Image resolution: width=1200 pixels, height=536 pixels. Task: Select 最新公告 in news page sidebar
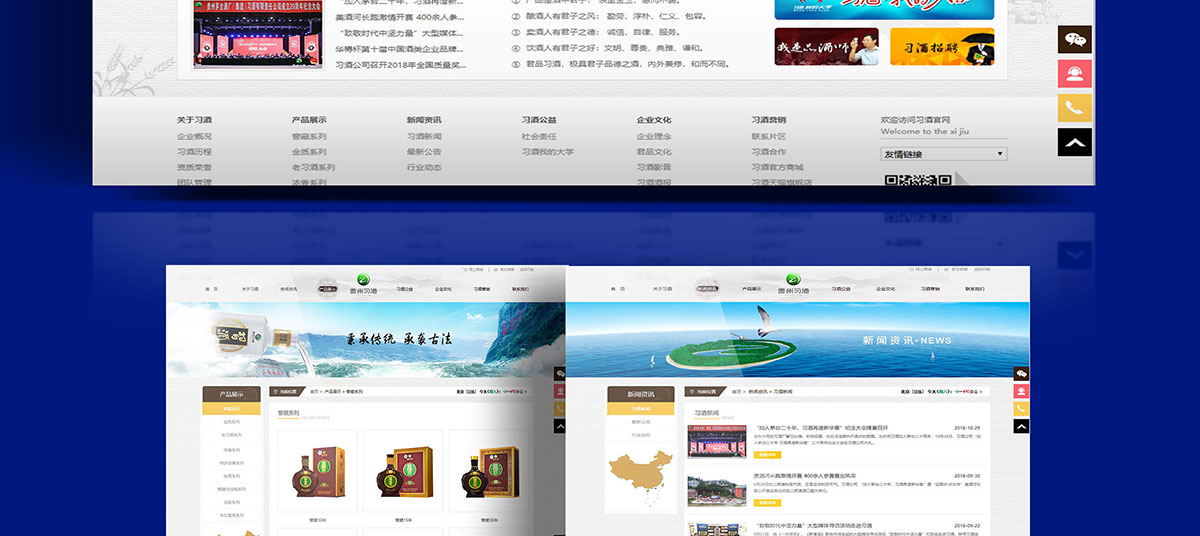(x=641, y=422)
